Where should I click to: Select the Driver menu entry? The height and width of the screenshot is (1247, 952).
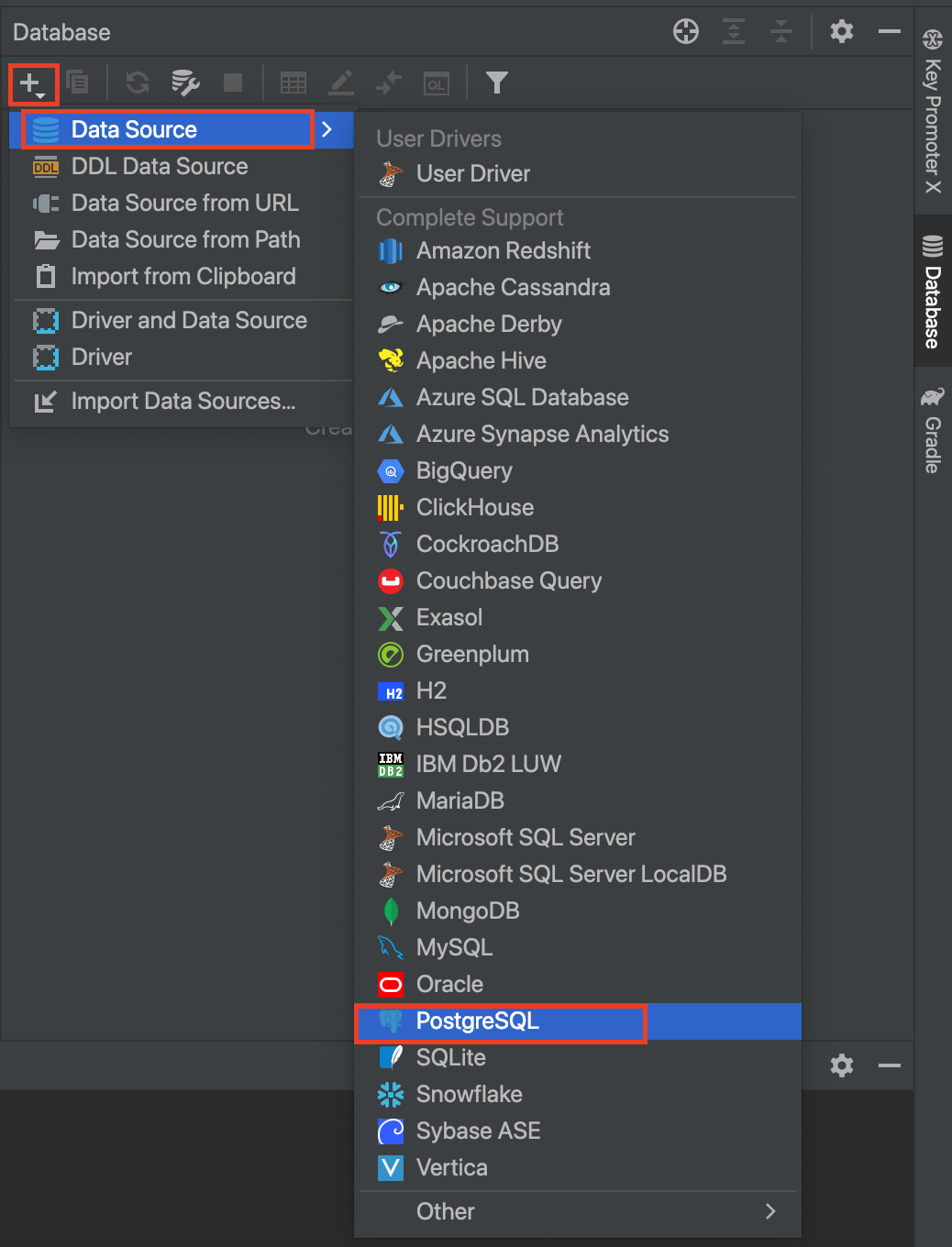click(182, 357)
